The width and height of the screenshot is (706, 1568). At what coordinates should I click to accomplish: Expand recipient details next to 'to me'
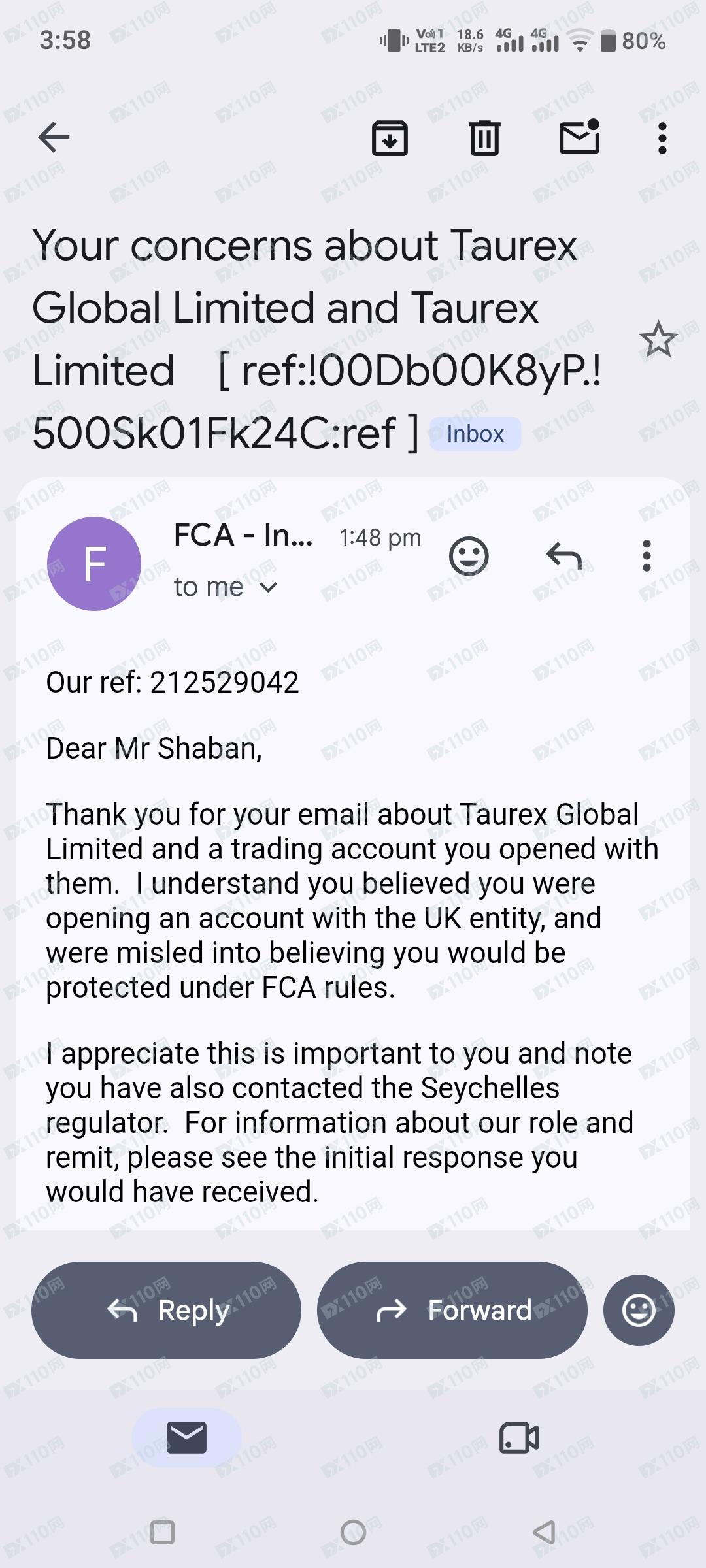268,587
